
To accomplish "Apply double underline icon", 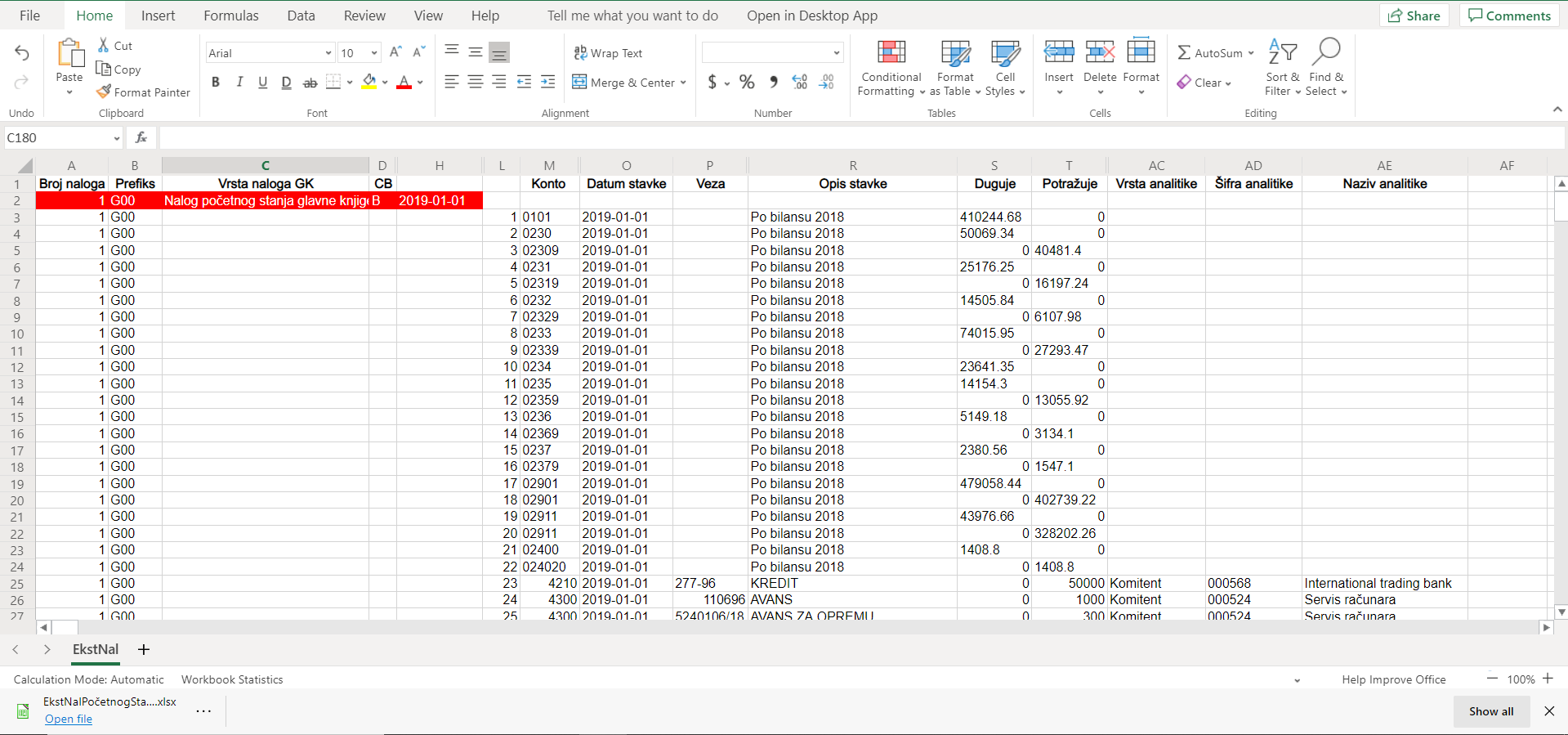I will point(286,83).
